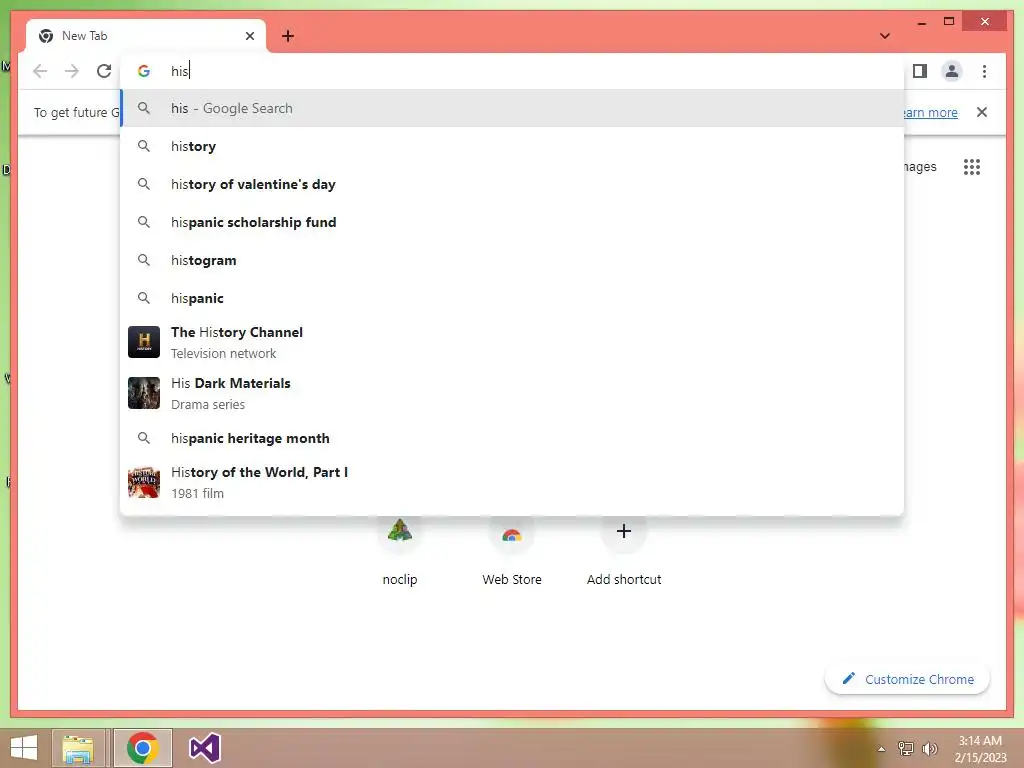Viewport: 1024px width, 768px height.
Task: Click the forward navigation arrow
Action: tap(72, 71)
